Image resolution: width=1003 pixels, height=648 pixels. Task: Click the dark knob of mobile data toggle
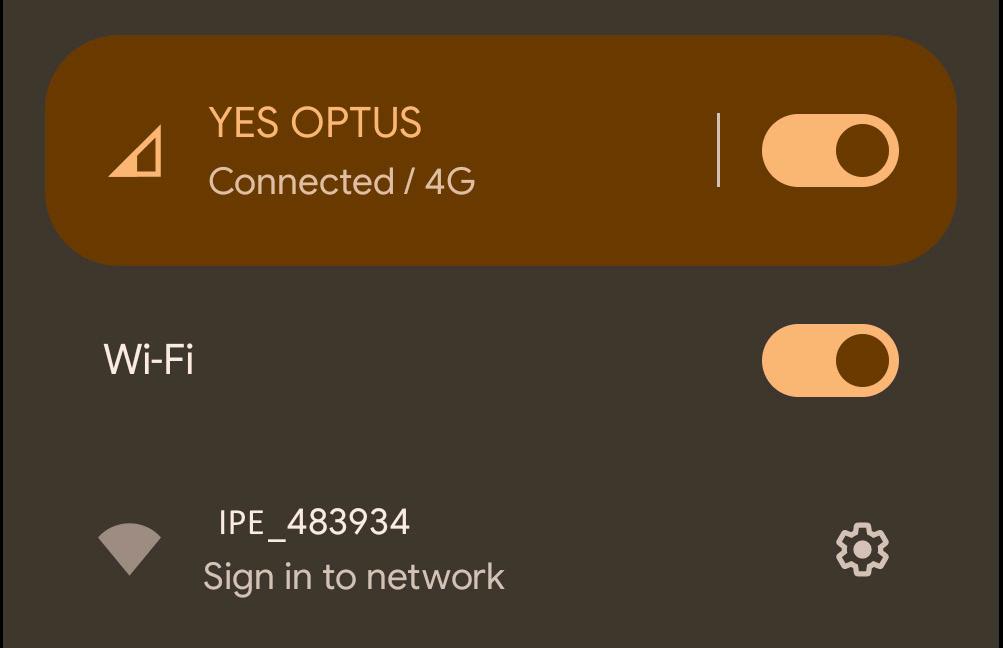point(862,150)
